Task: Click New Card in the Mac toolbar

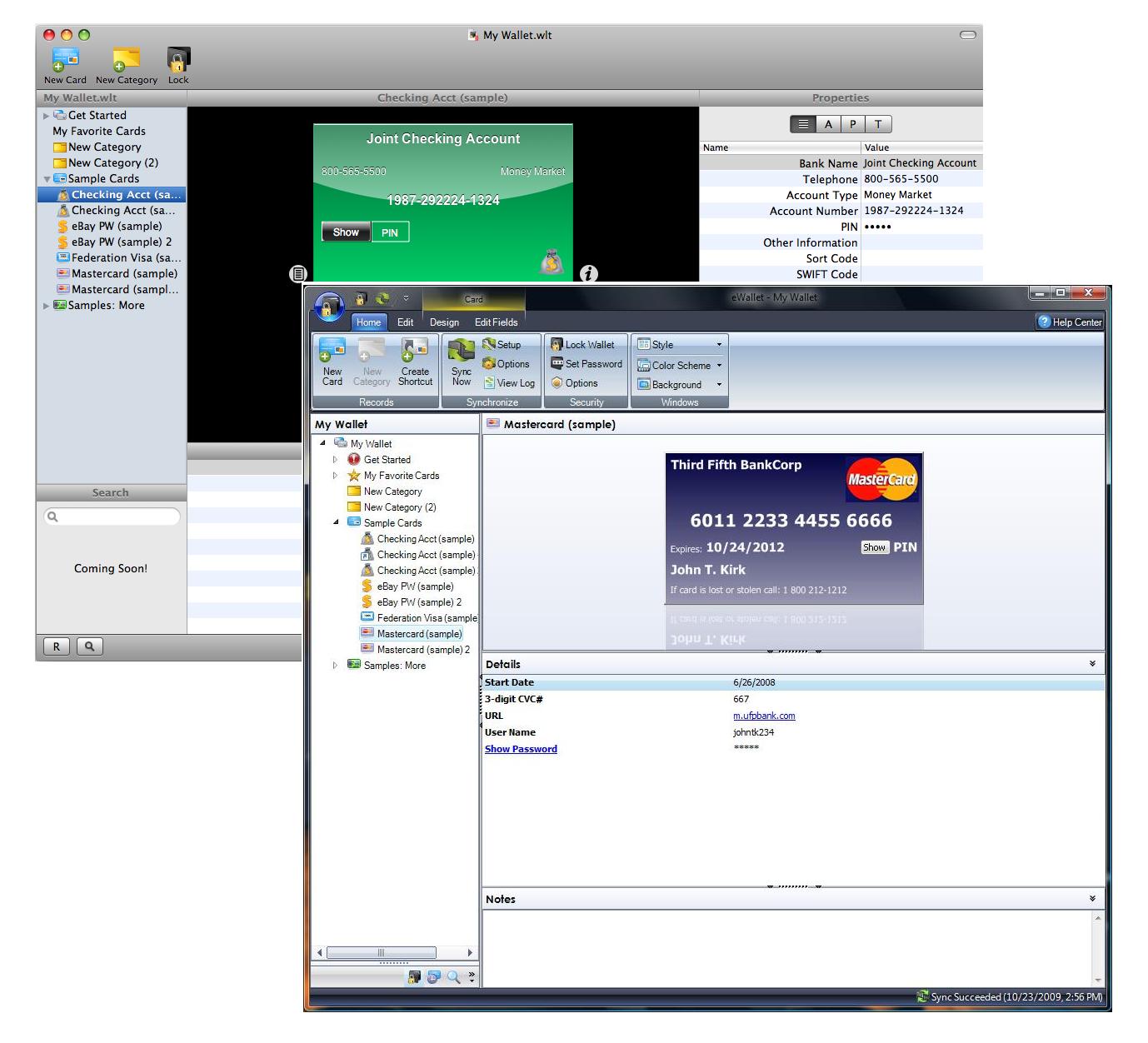Action: (x=65, y=66)
